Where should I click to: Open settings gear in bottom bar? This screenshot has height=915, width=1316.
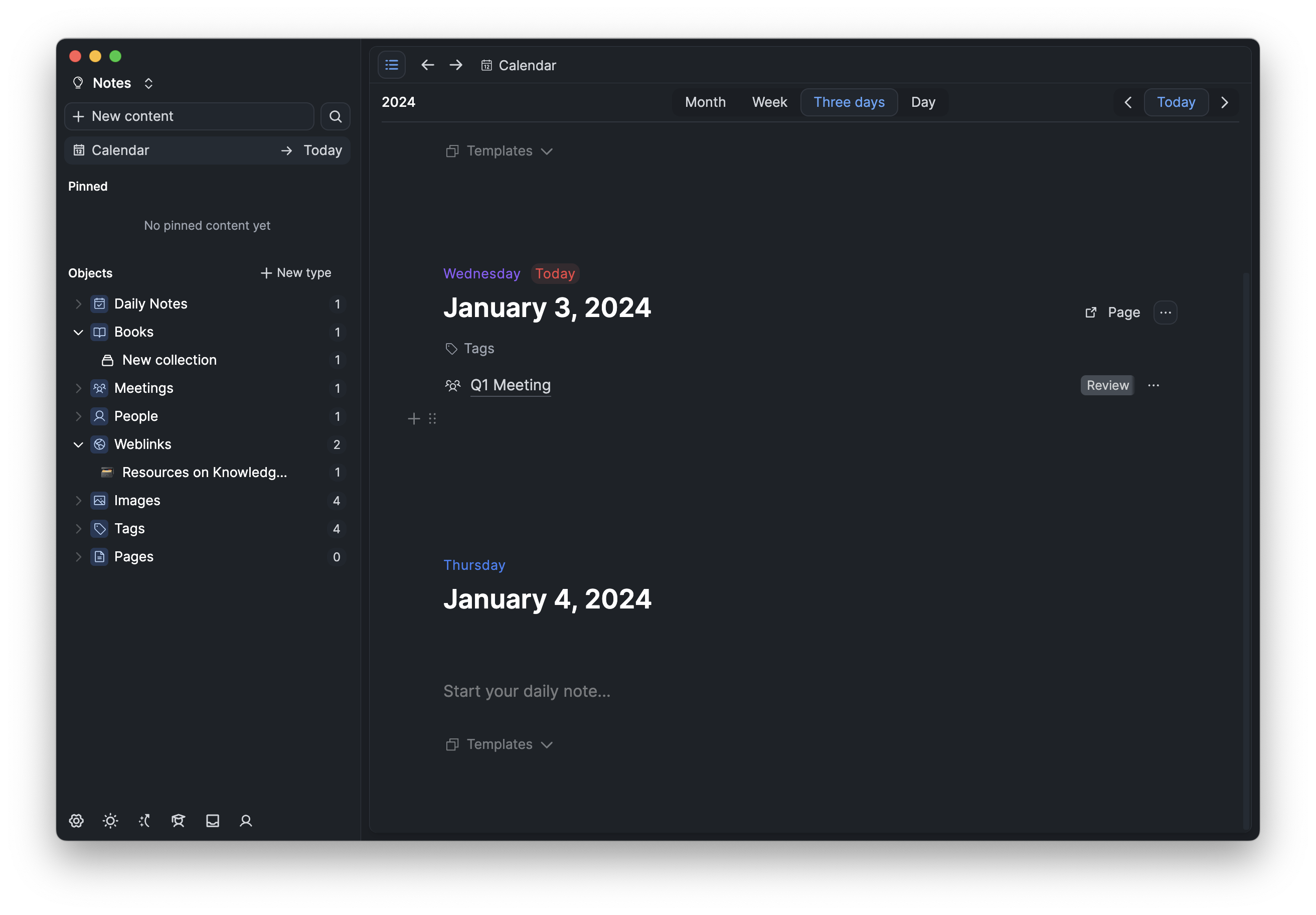tap(76, 820)
